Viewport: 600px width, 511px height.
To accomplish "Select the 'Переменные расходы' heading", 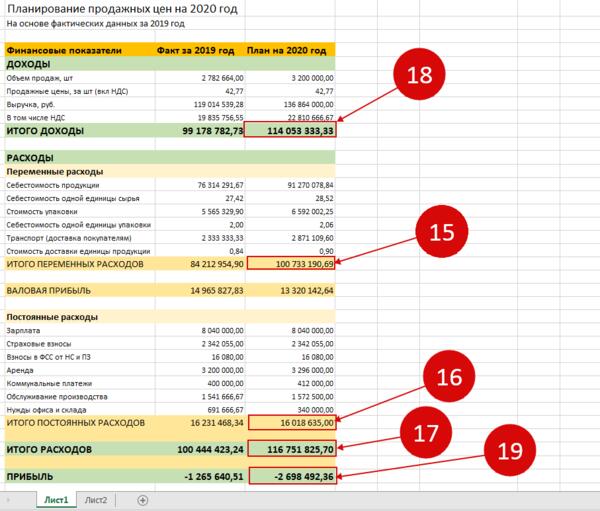I will [55, 171].
